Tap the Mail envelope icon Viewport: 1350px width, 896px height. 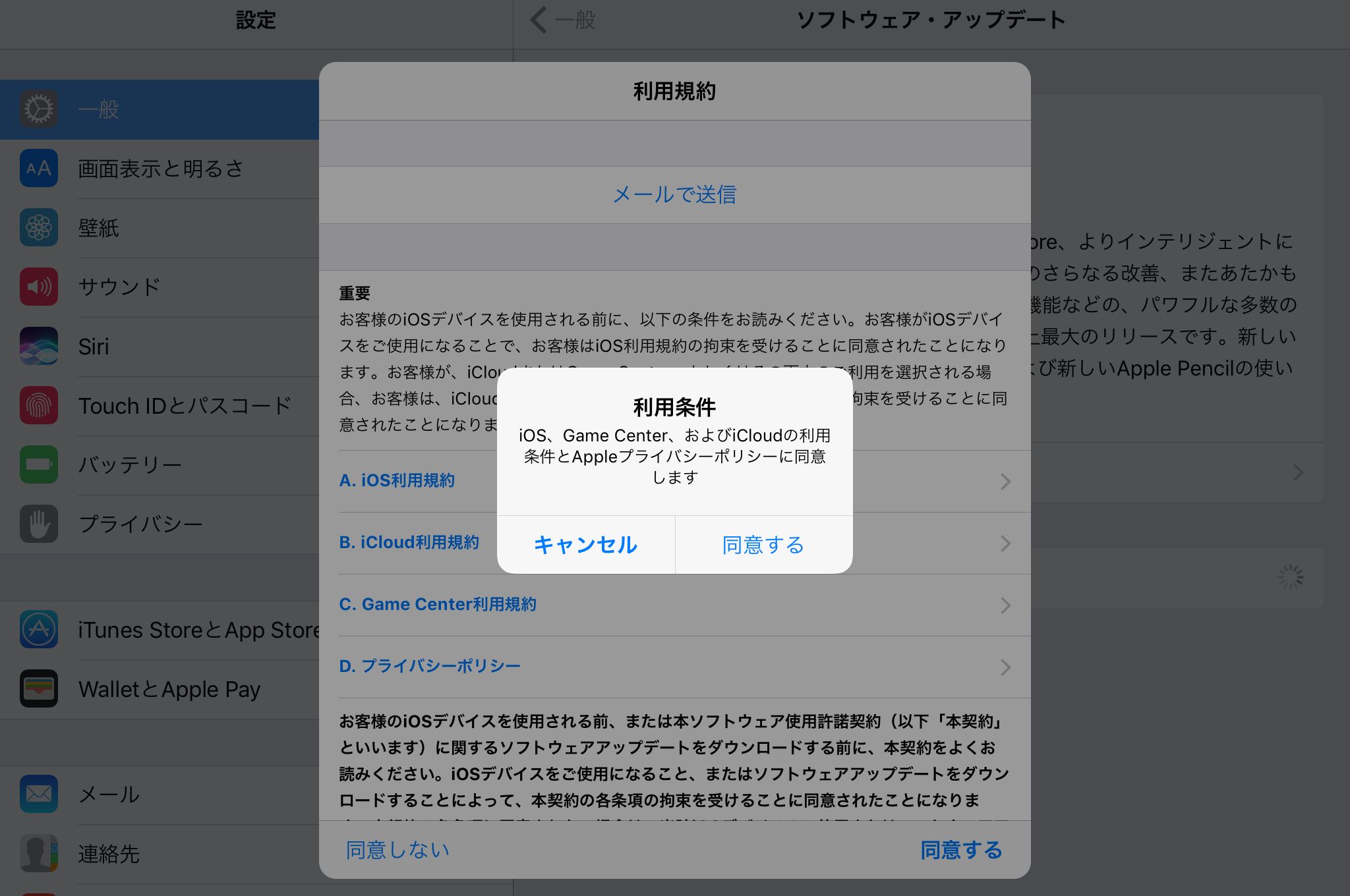click(39, 794)
